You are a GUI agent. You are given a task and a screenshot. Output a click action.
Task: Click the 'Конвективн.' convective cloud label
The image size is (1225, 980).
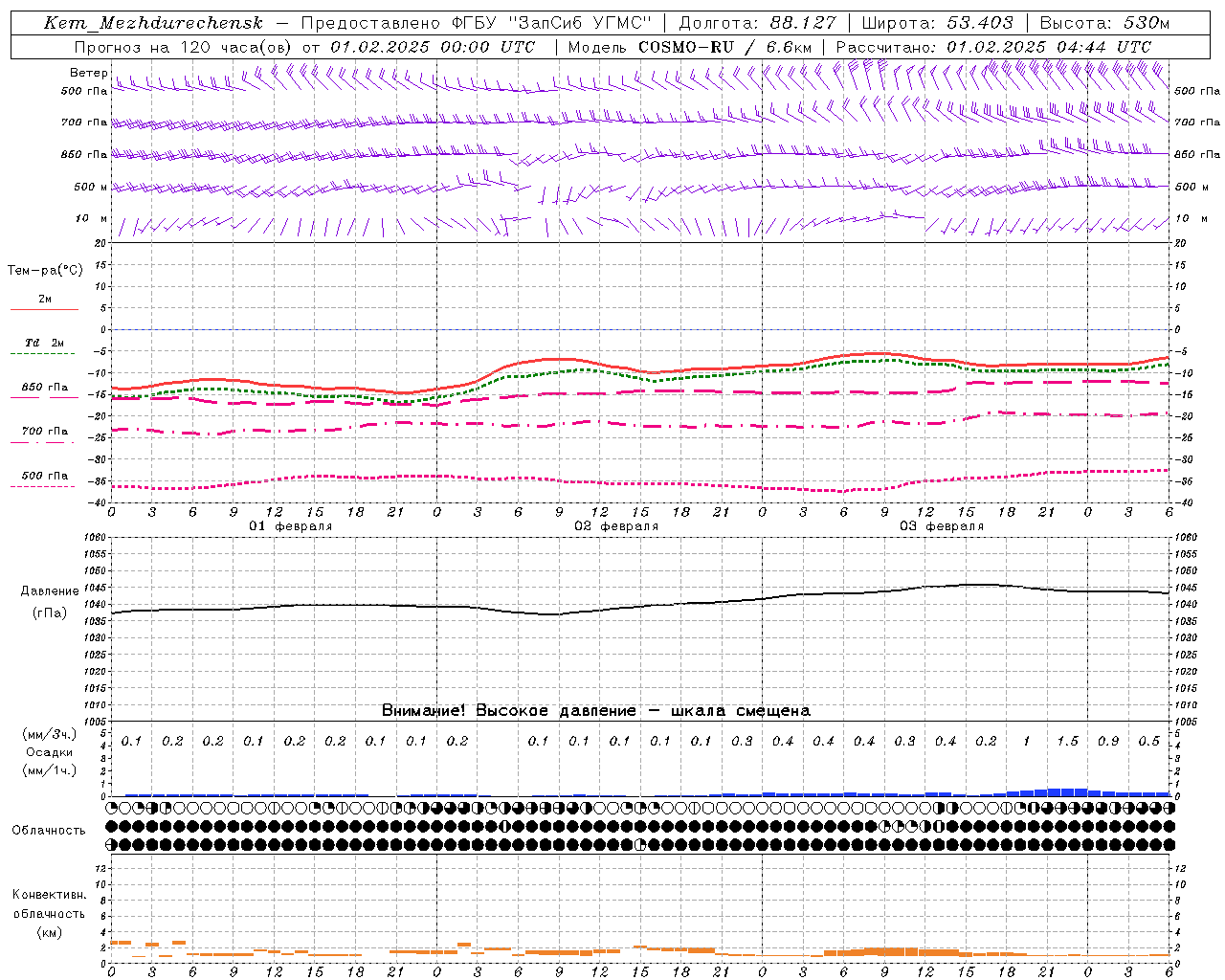point(49,895)
